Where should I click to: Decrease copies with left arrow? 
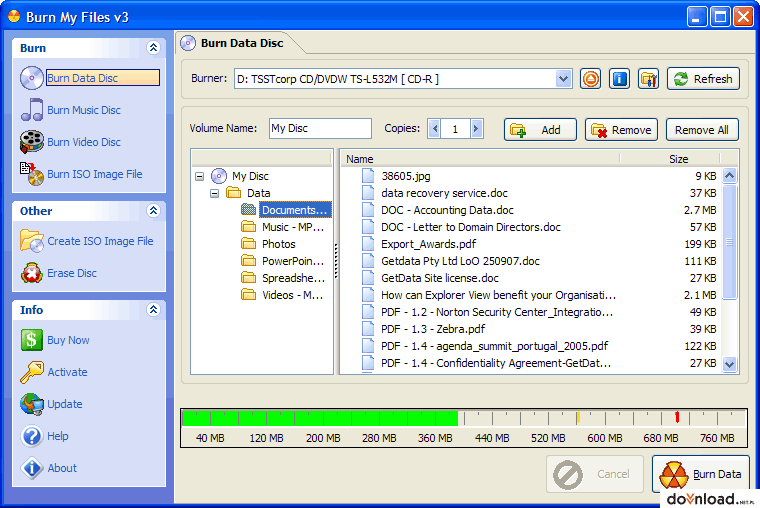[434, 128]
